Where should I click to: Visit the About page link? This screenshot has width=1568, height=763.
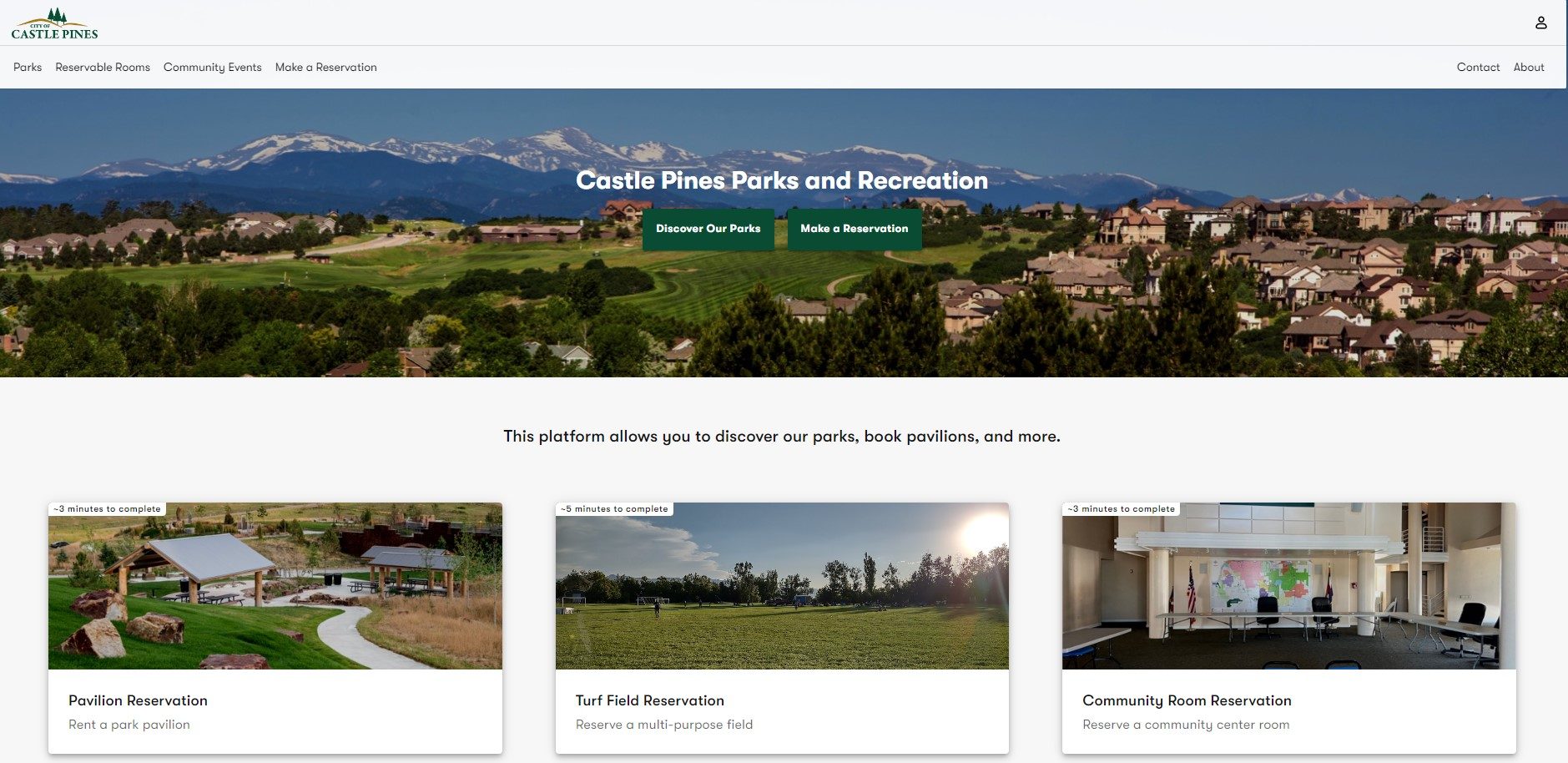click(x=1529, y=67)
